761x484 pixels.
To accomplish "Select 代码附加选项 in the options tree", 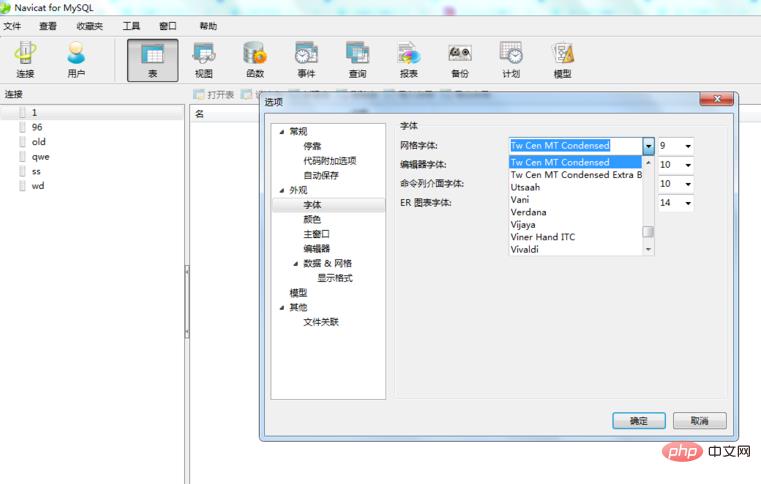I will 330,161.
